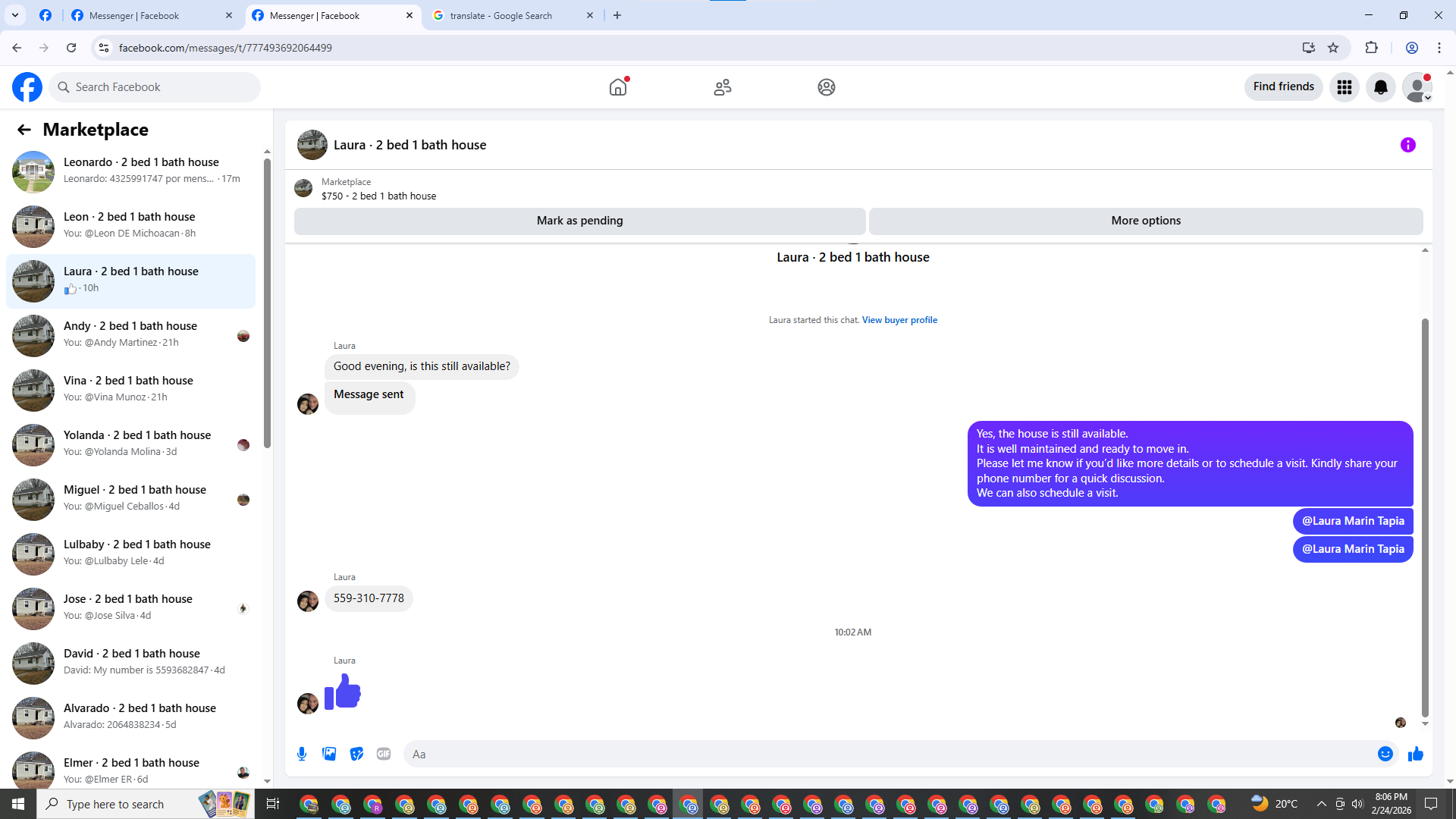Image resolution: width=1456 pixels, height=819 pixels.
Task: Show hidden system tray icons chevron
Action: 1321,804
